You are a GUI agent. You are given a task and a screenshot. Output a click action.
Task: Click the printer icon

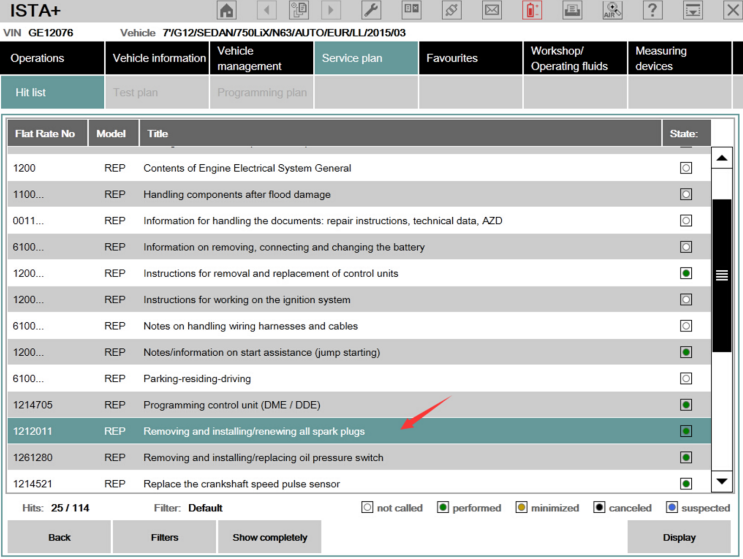[572, 11]
